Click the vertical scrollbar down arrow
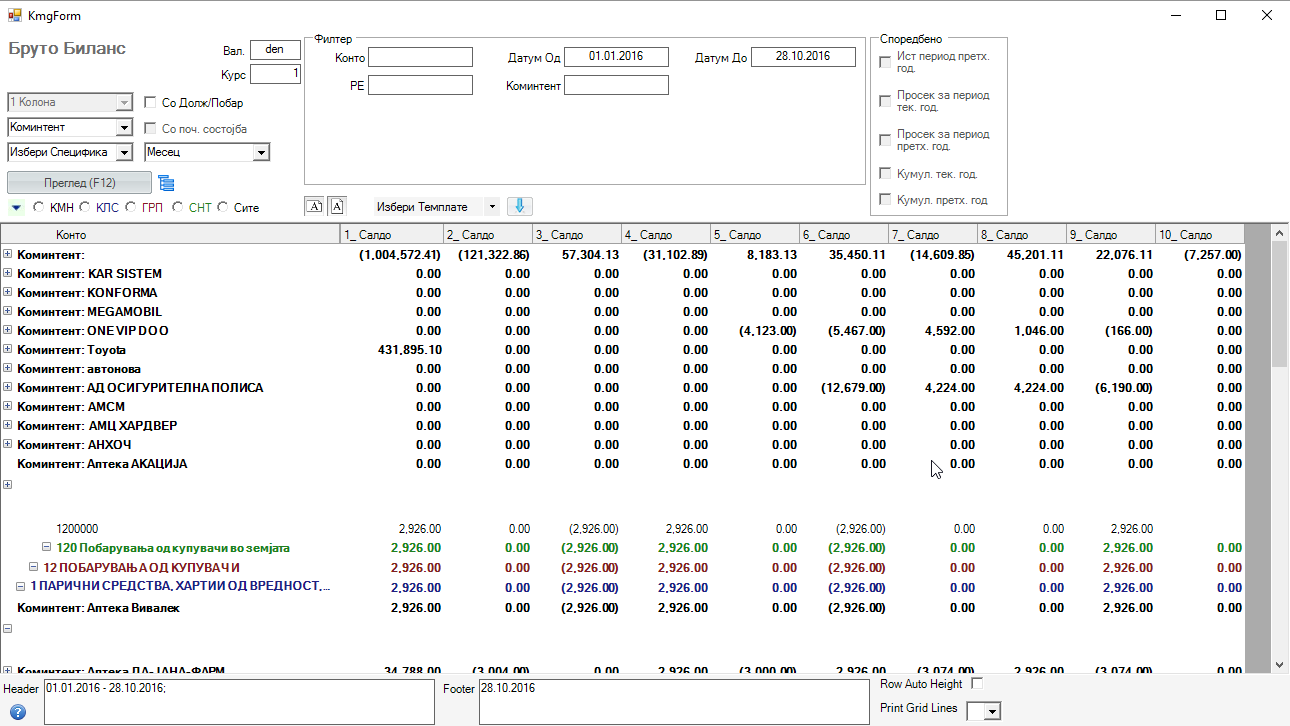The height and width of the screenshot is (726, 1290). click(1280, 664)
